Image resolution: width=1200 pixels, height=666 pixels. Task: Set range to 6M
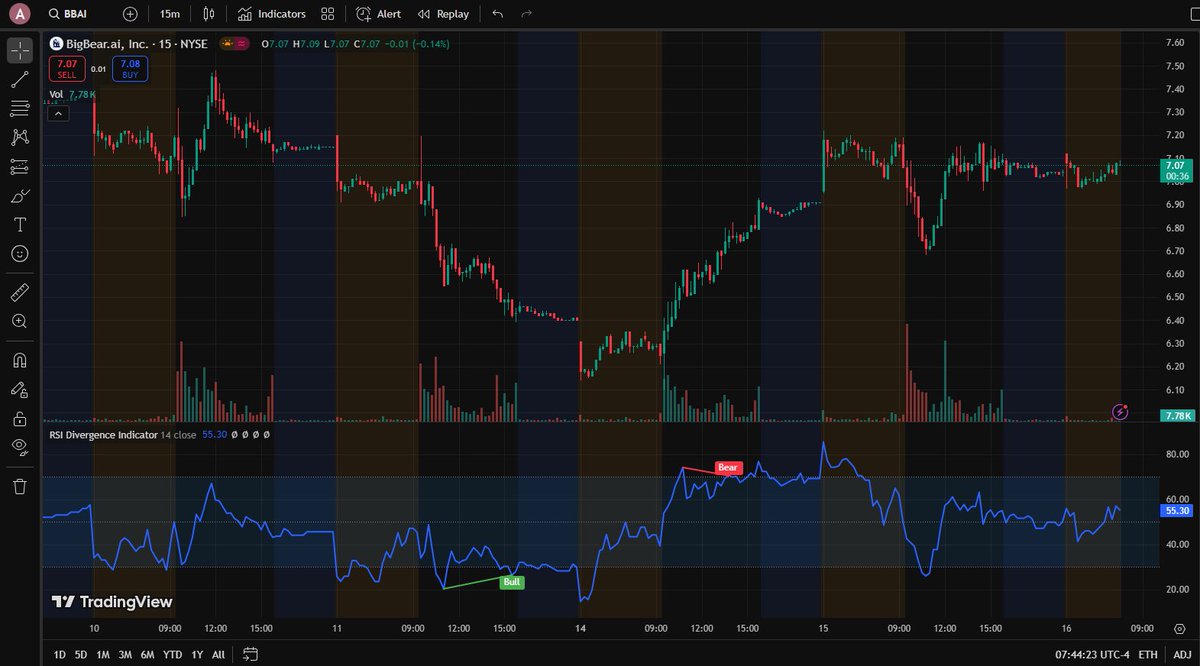point(148,654)
